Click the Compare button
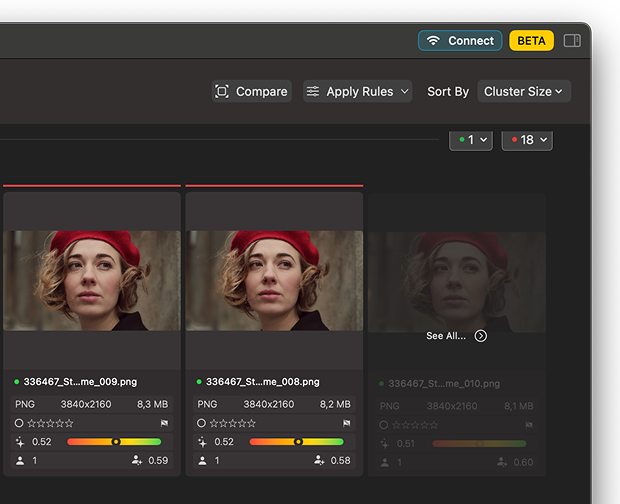This screenshot has height=504, width=620. tap(252, 91)
